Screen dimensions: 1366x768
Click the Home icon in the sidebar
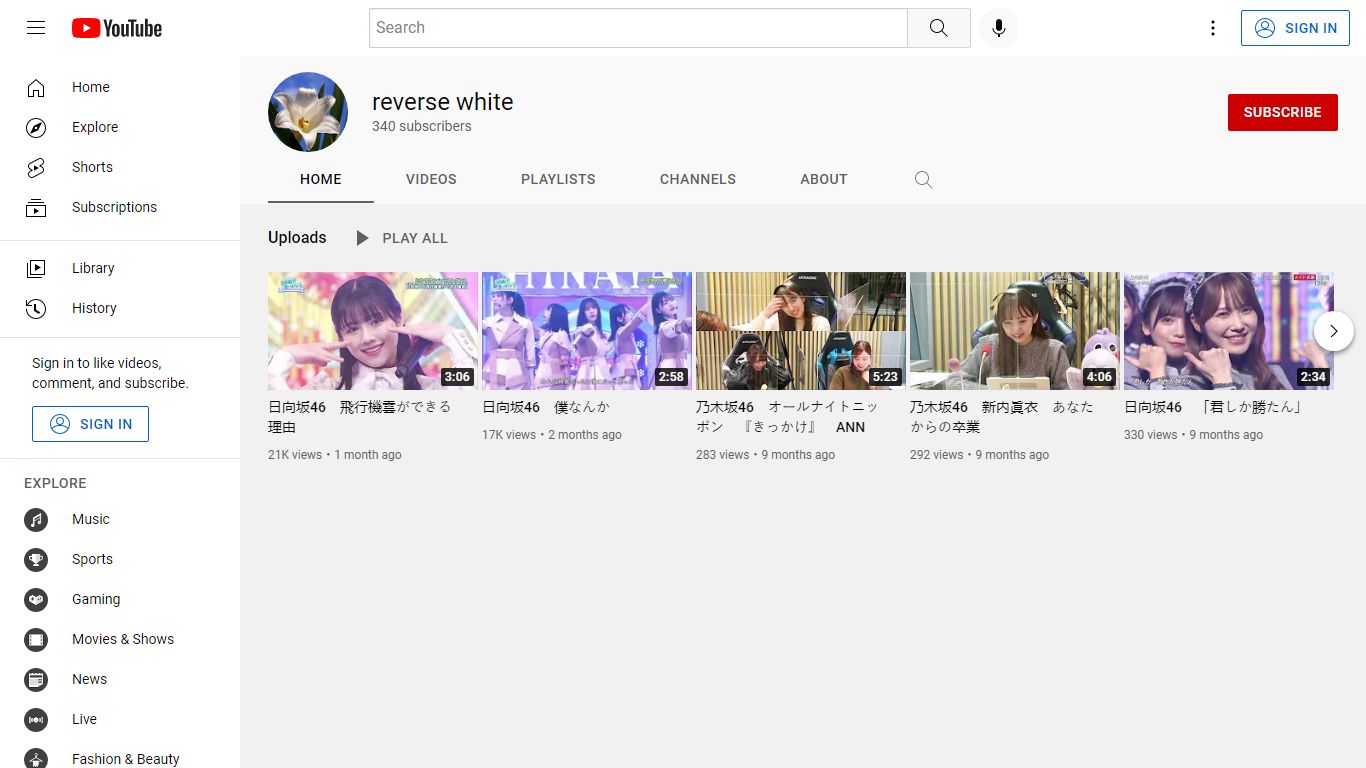(36, 87)
